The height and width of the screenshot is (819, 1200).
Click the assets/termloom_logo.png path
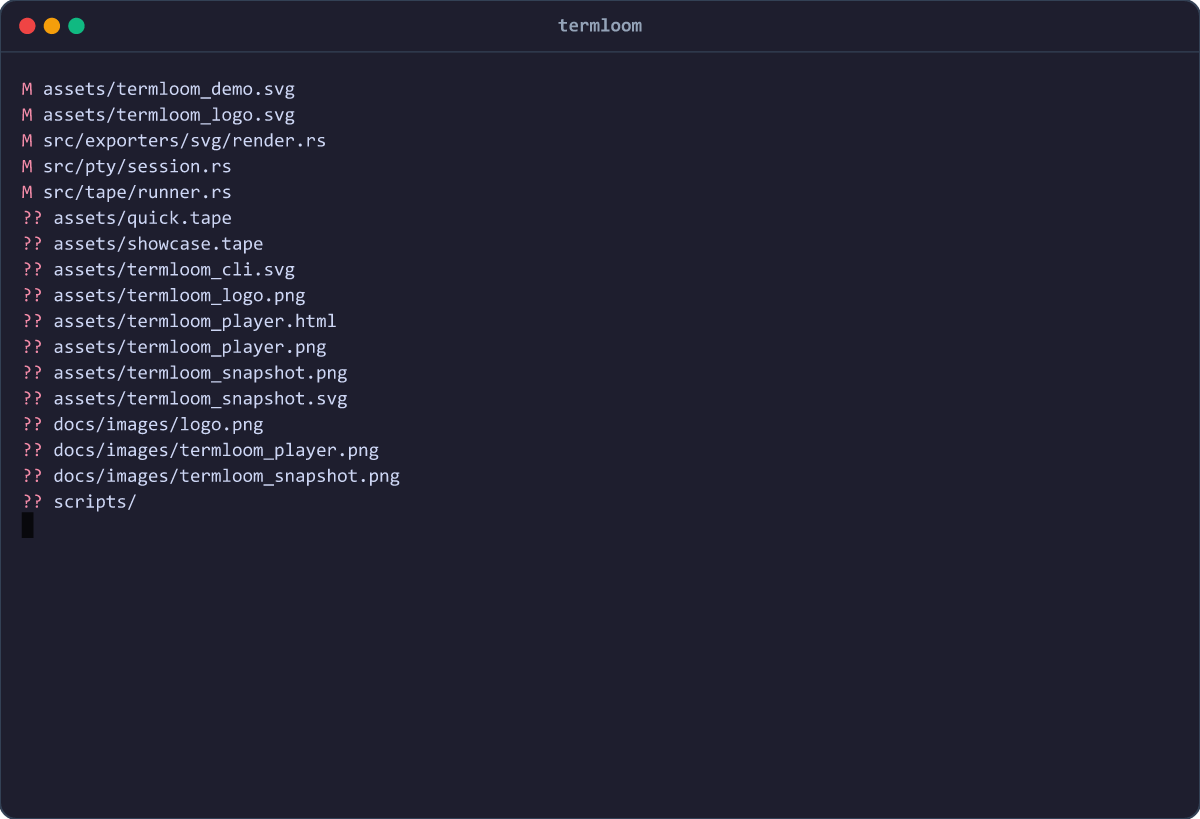(179, 296)
